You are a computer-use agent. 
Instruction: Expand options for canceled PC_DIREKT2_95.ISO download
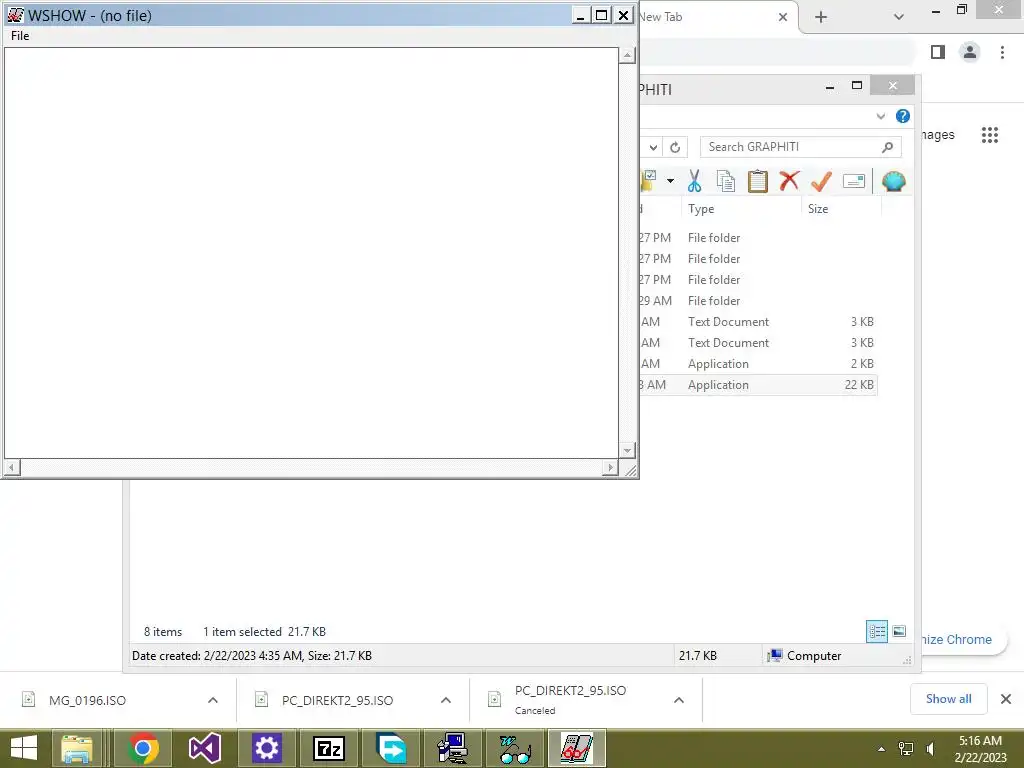[679, 700]
